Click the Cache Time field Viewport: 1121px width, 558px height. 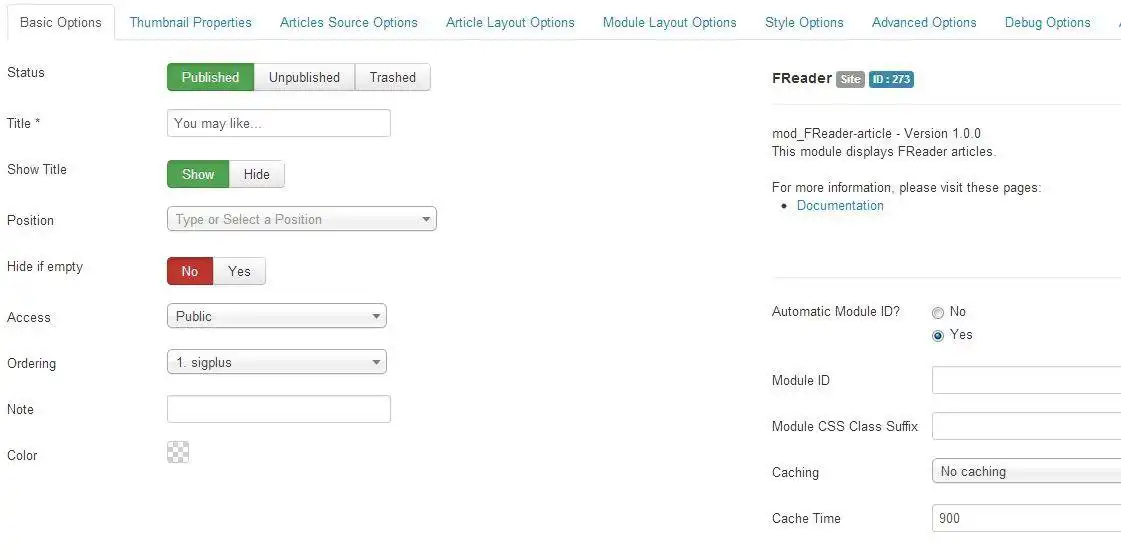click(x=1026, y=518)
